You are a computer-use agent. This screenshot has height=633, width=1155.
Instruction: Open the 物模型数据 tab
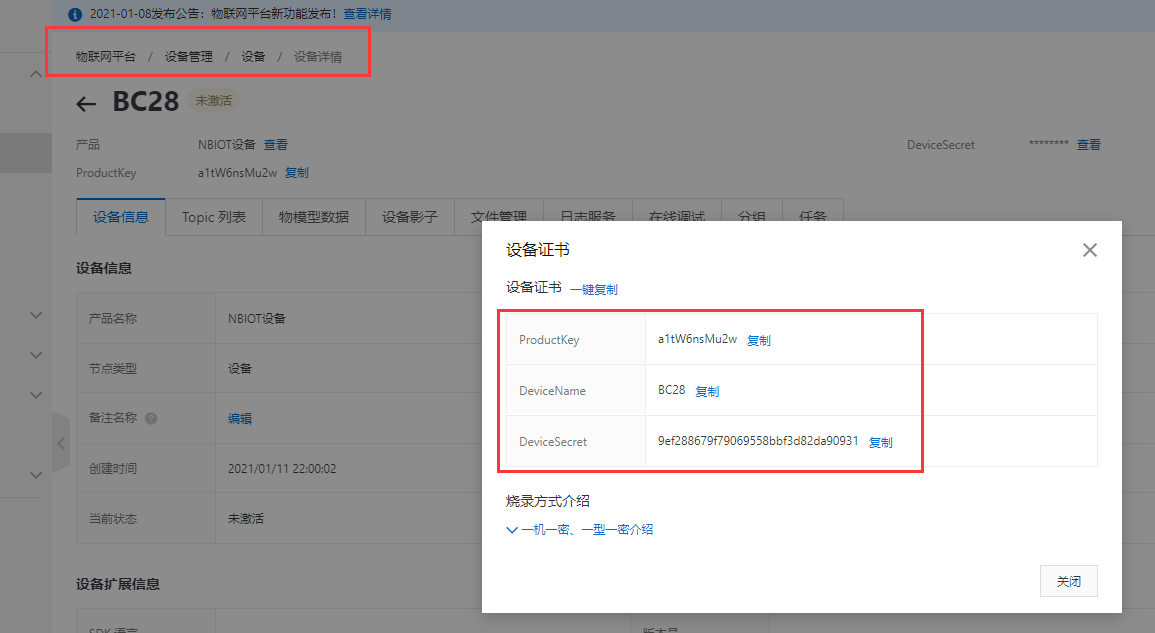coord(315,216)
